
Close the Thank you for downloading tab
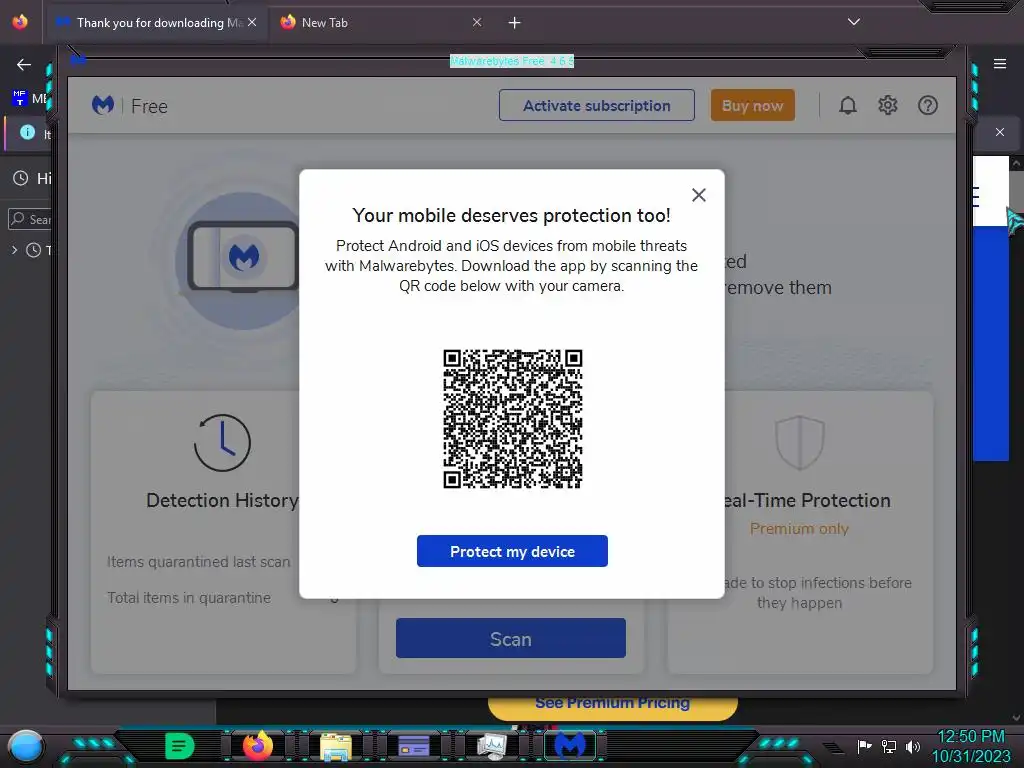tap(252, 23)
